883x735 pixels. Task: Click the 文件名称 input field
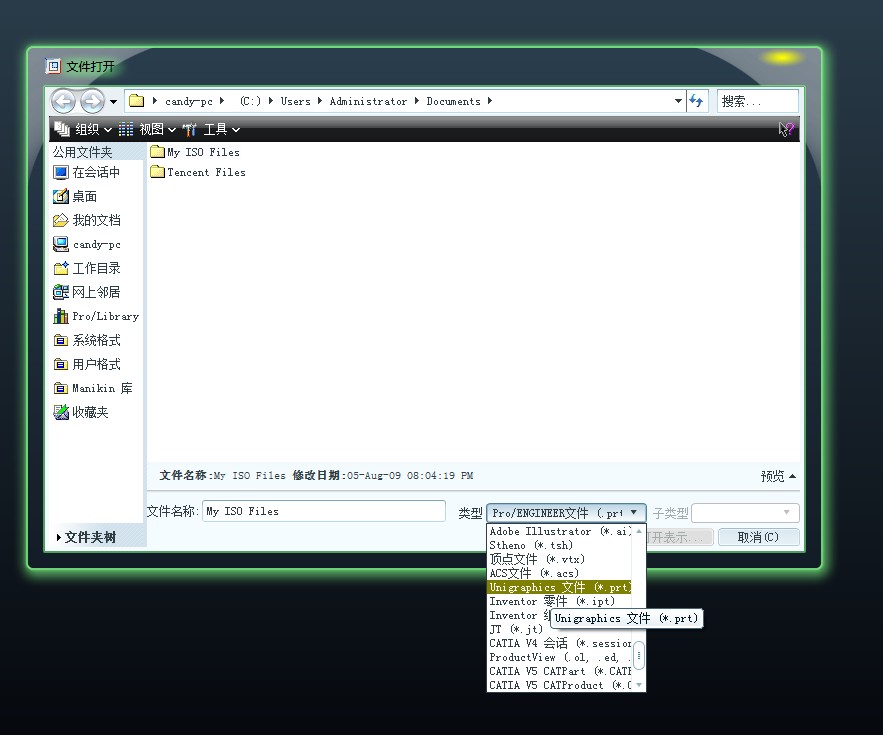point(324,511)
